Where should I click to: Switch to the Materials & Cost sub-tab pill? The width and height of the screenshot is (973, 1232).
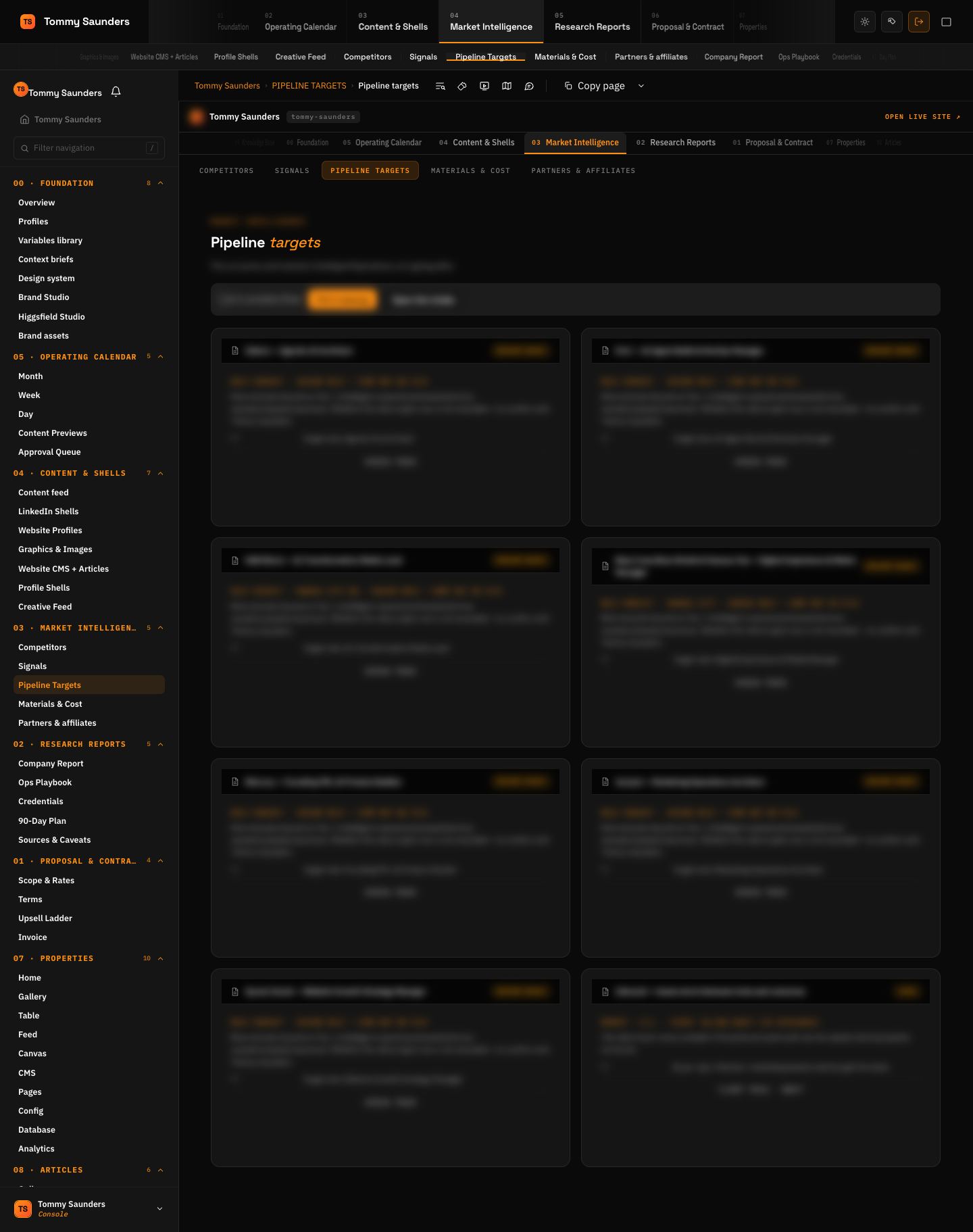(470, 170)
